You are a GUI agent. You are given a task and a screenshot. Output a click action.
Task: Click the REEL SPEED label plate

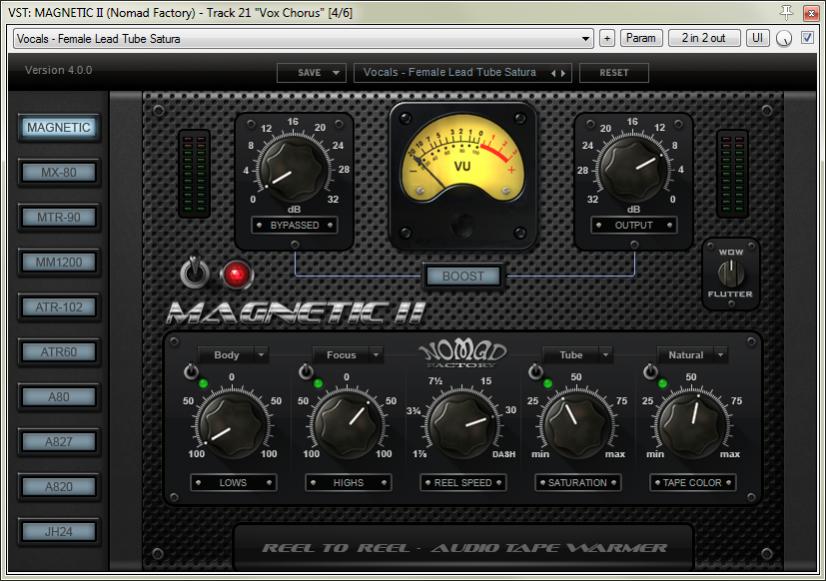(x=463, y=482)
